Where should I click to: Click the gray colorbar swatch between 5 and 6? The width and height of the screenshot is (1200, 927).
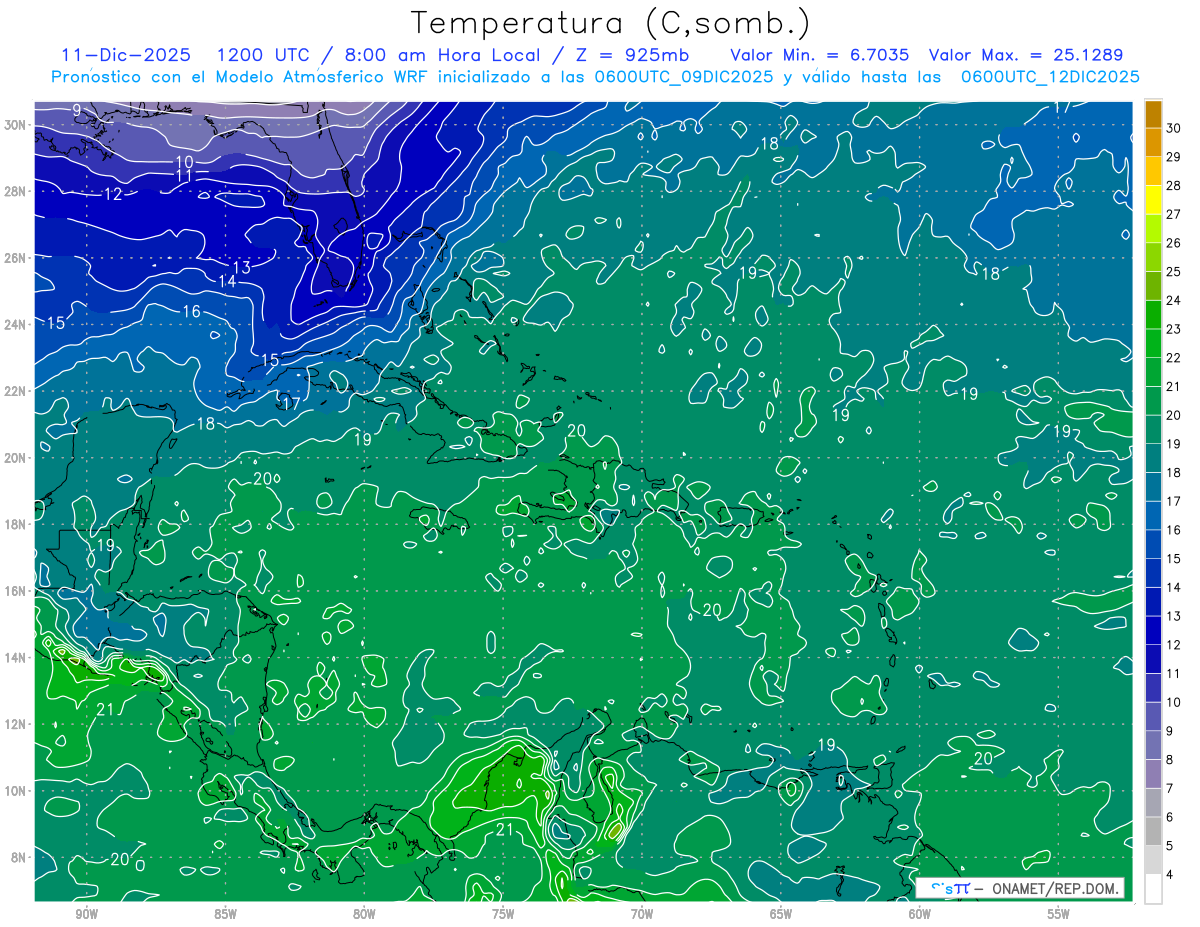pyautogui.click(x=1153, y=831)
